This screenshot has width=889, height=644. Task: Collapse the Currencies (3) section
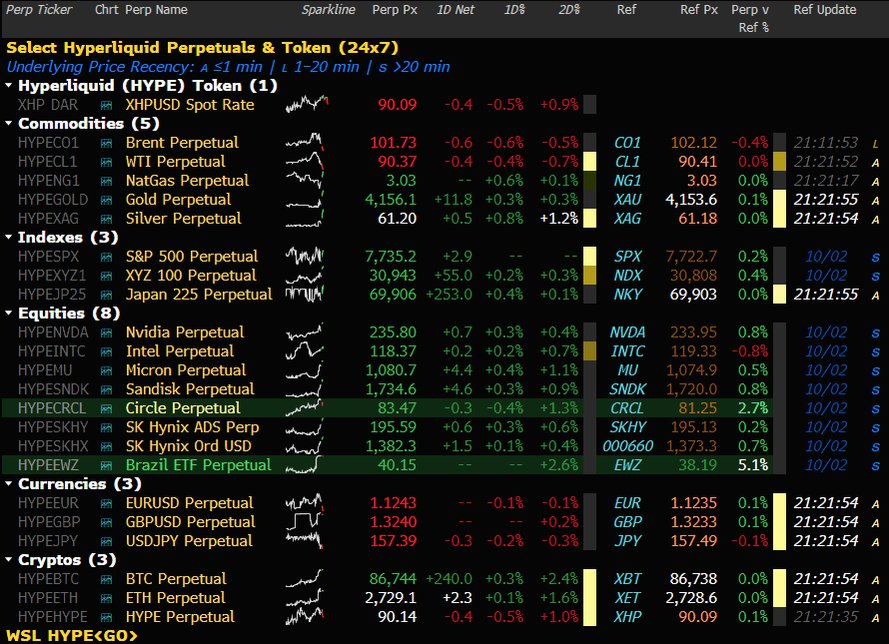click(9, 484)
